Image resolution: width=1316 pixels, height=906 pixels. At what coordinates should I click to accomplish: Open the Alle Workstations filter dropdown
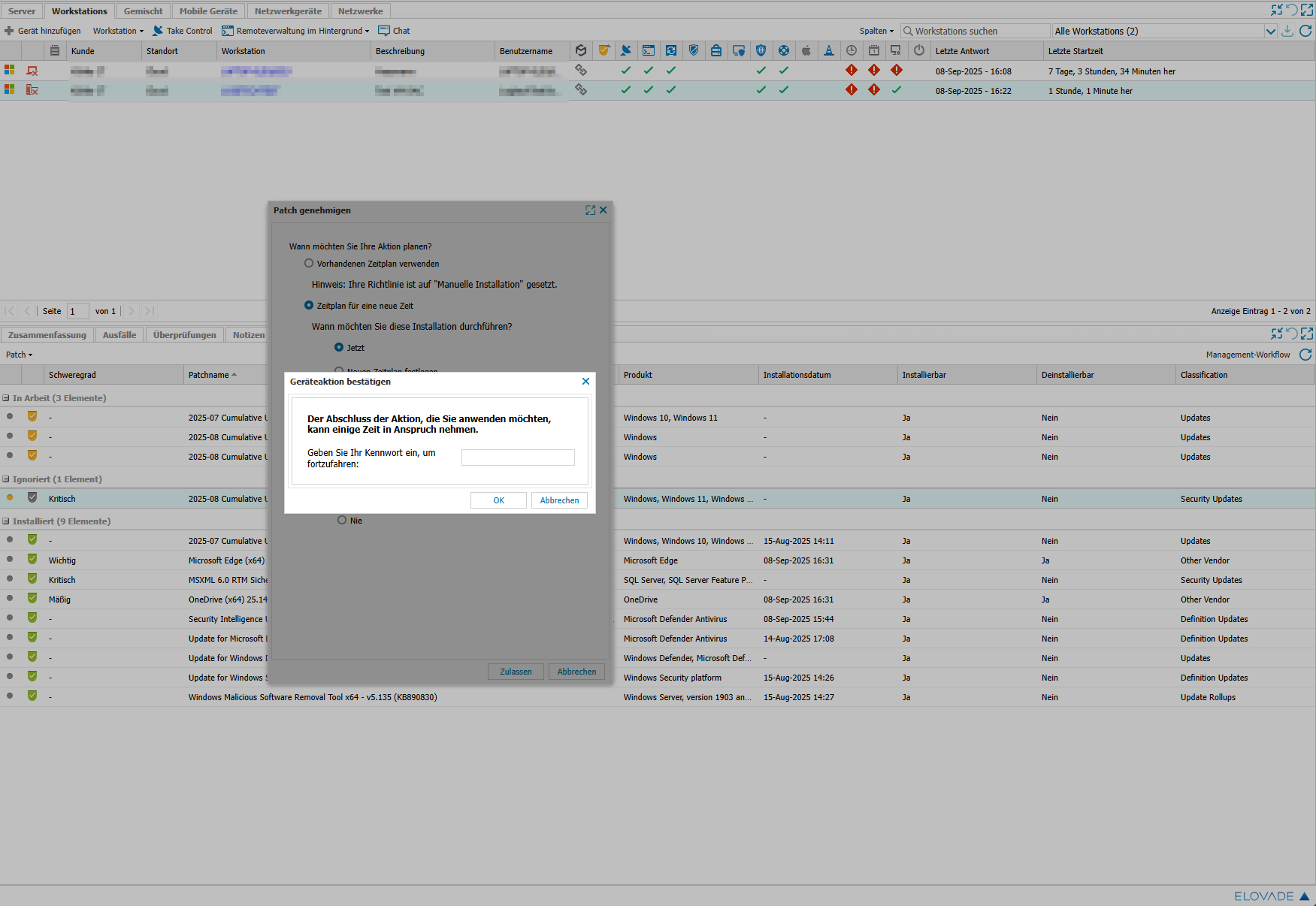tap(1270, 31)
